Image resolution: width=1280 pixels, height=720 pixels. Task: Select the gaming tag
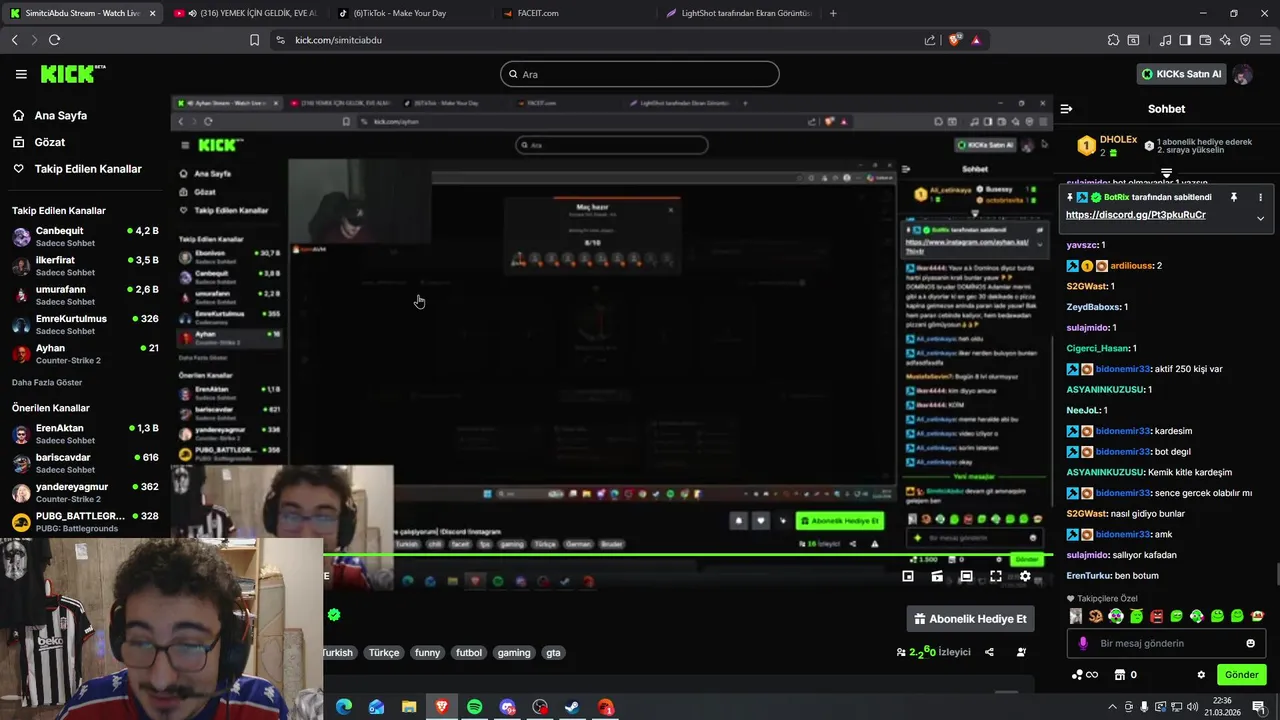(x=514, y=652)
